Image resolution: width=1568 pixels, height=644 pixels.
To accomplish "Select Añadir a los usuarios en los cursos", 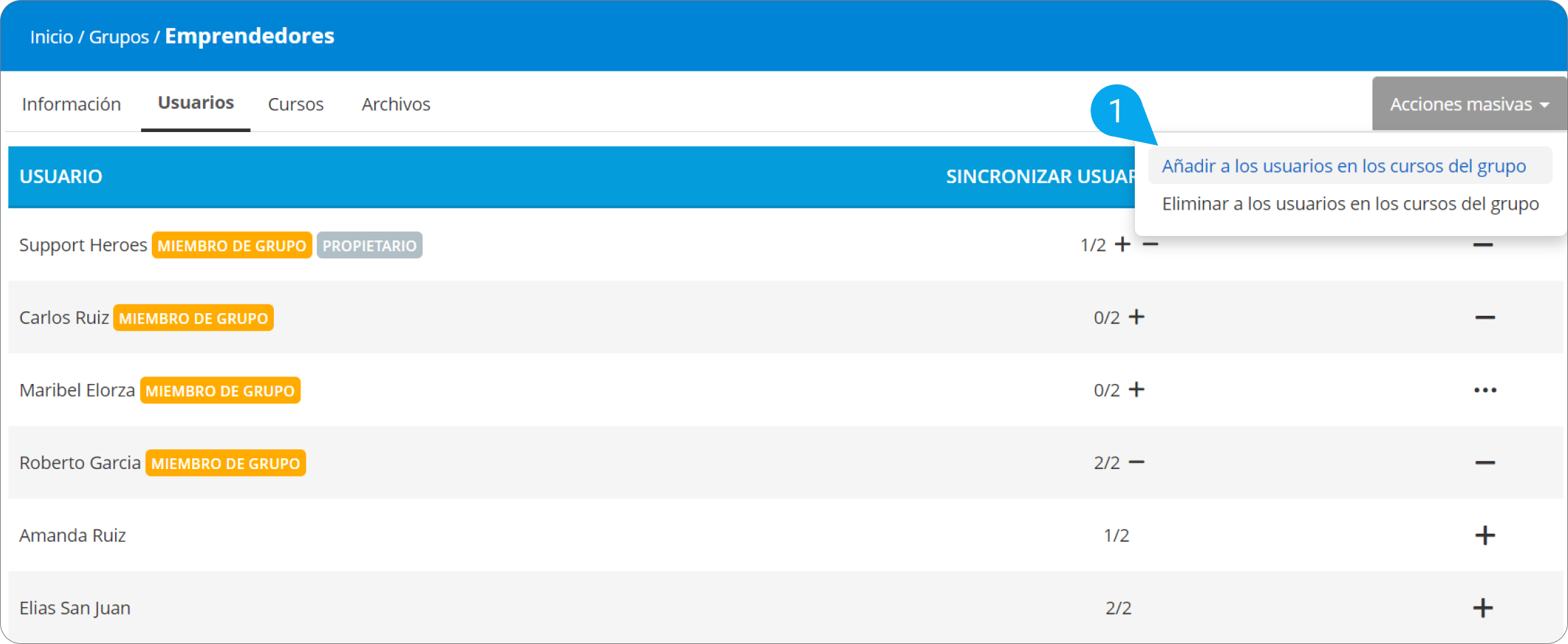I will pos(1343,166).
